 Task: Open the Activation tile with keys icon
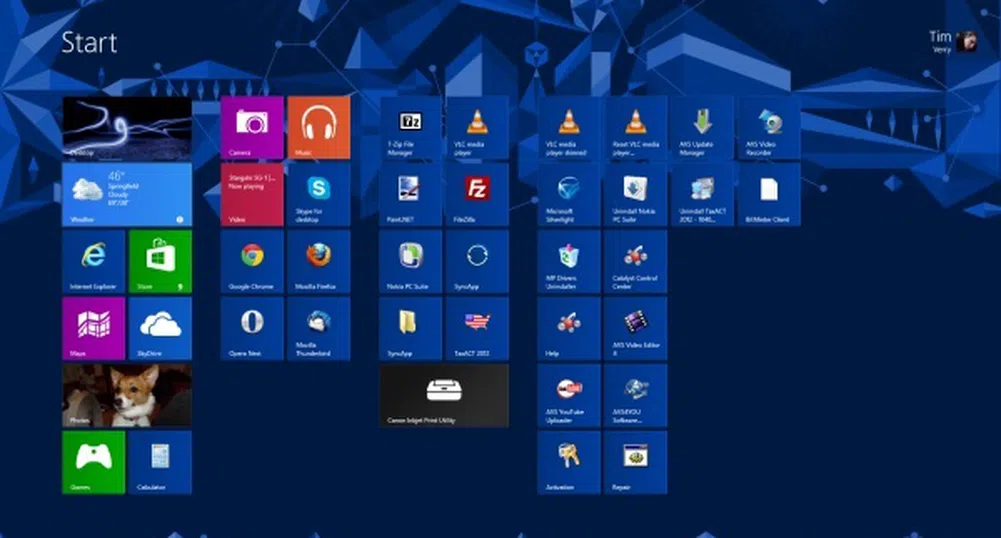pos(569,463)
